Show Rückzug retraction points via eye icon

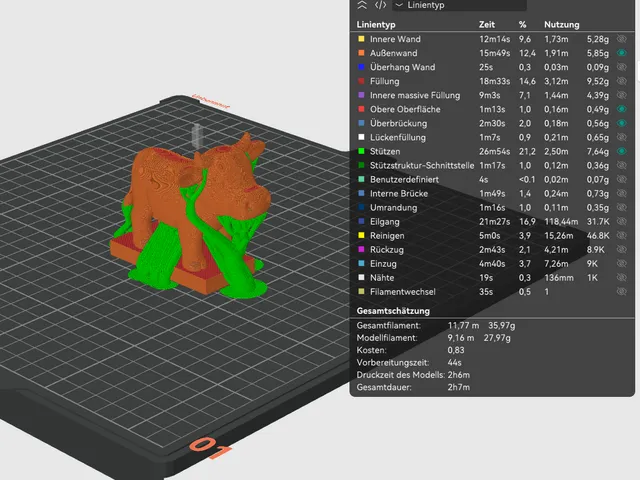(621, 249)
